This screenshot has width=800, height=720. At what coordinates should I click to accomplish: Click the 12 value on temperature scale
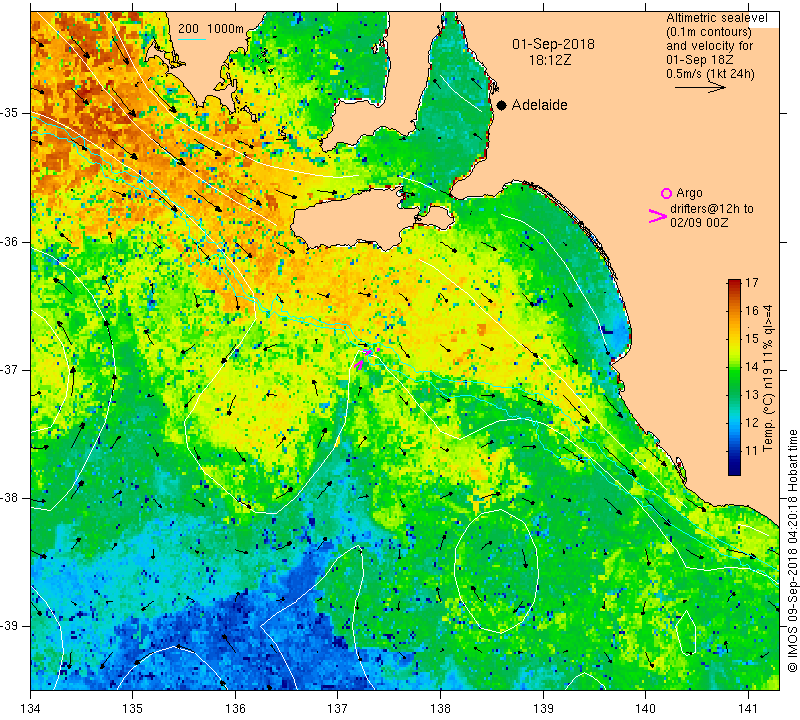pos(752,423)
